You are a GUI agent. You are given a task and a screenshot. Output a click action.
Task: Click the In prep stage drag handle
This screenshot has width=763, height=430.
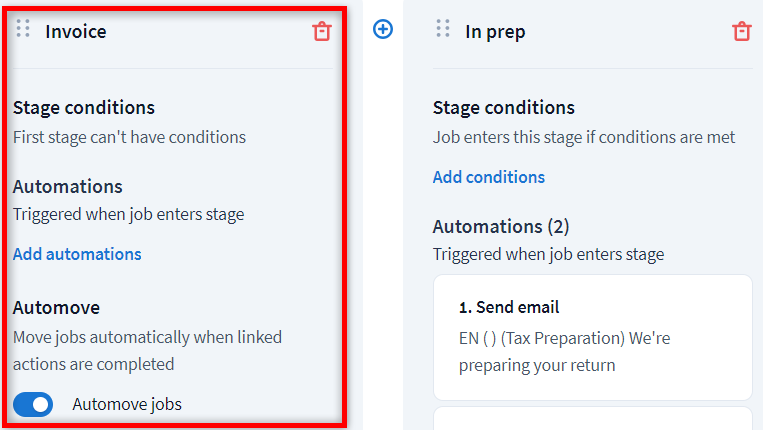click(443, 29)
